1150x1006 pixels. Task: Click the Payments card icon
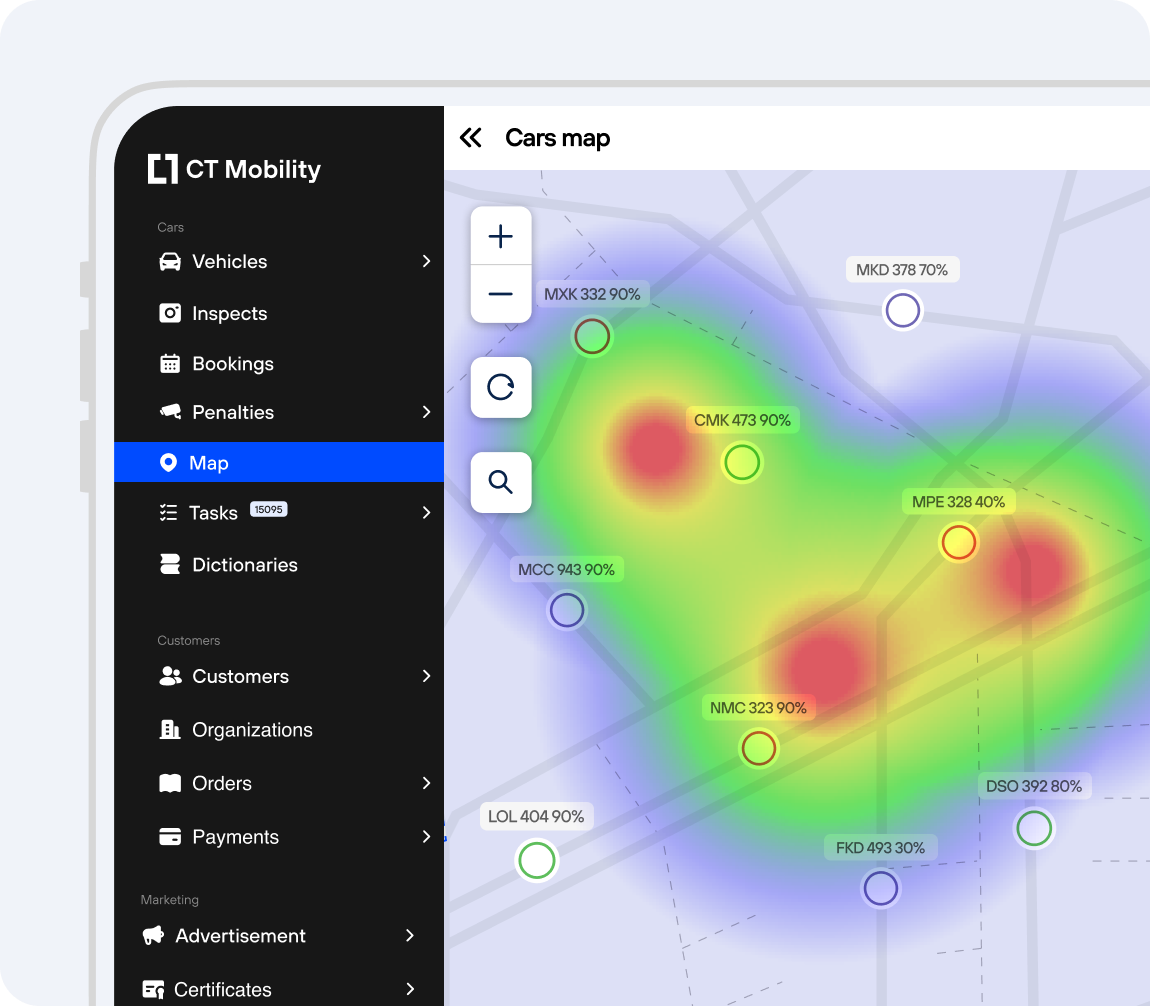170,837
